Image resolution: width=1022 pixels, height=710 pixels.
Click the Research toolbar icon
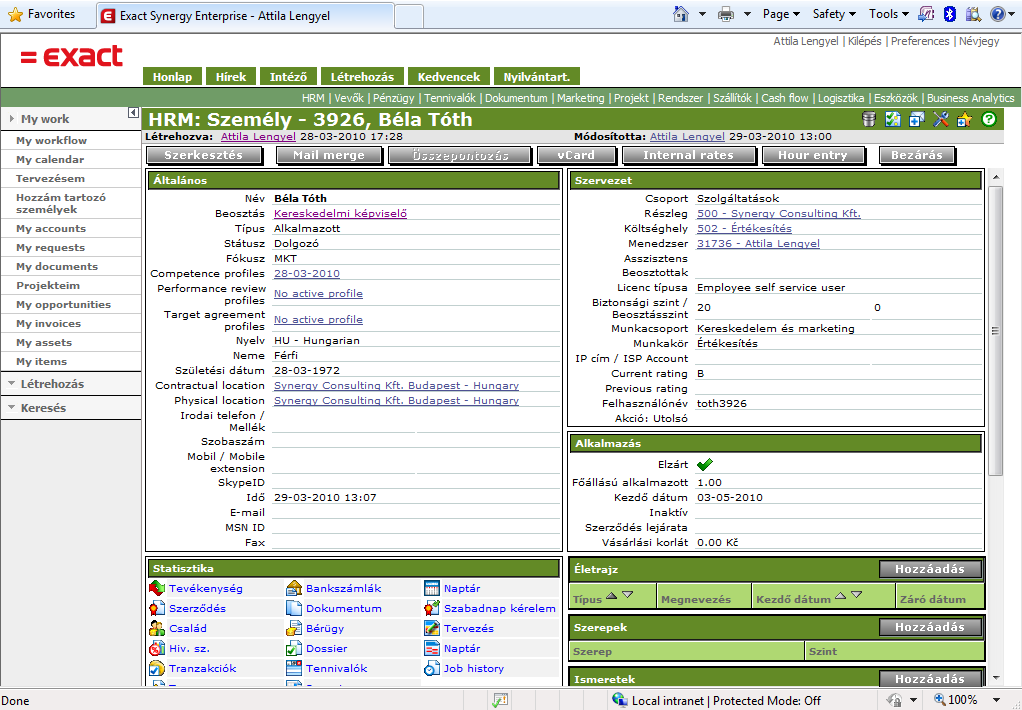[973, 14]
